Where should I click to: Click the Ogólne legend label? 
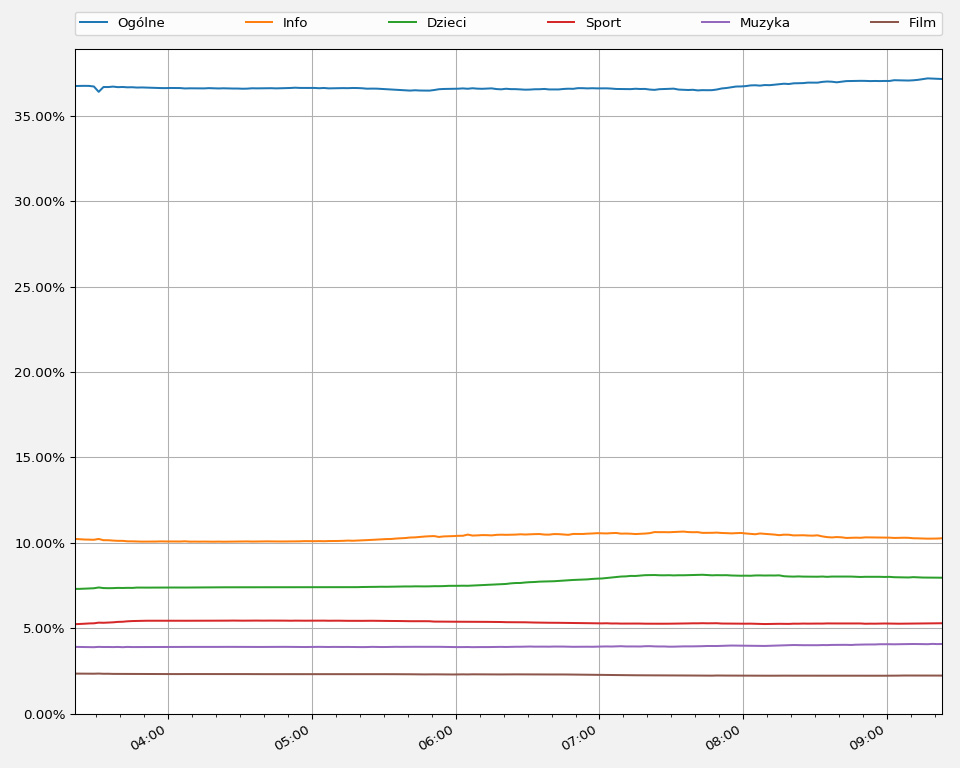pyautogui.click(x=141, y=23)
